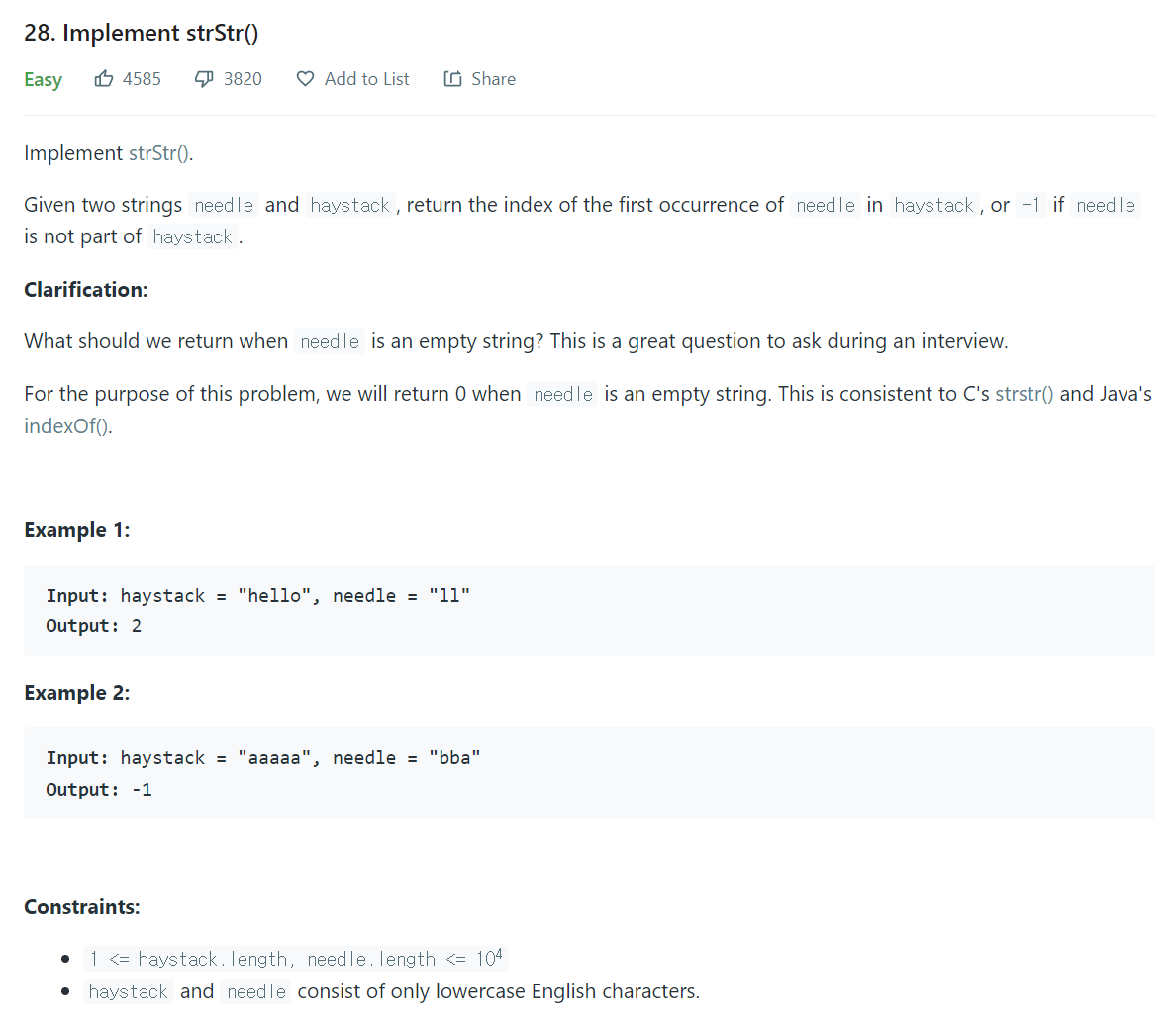Click the Constraints heading
The image size is (1176, 1032).
coord(82,906)
